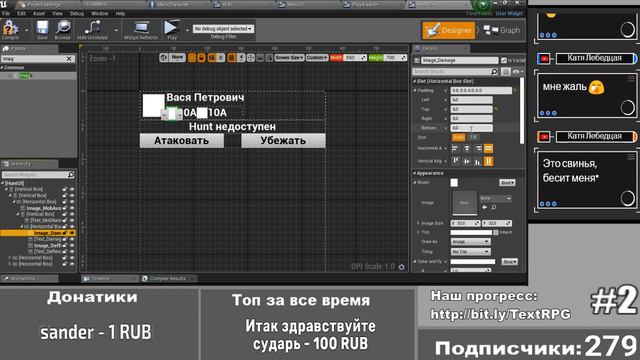Screen dimensions: 640x360
Task: Open the Window menu
Action: coord(100,13)
